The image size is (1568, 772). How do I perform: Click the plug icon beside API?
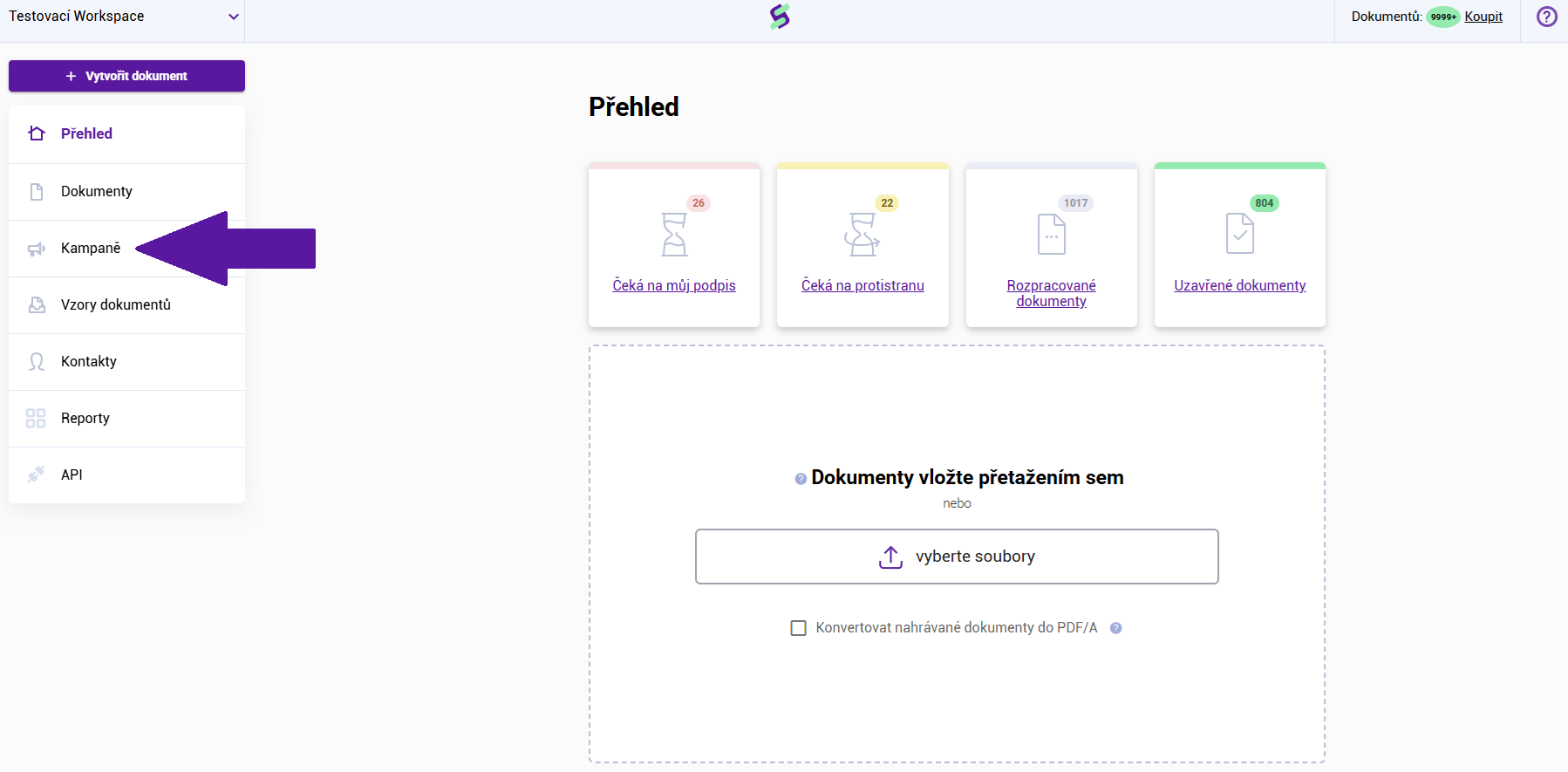36,475
